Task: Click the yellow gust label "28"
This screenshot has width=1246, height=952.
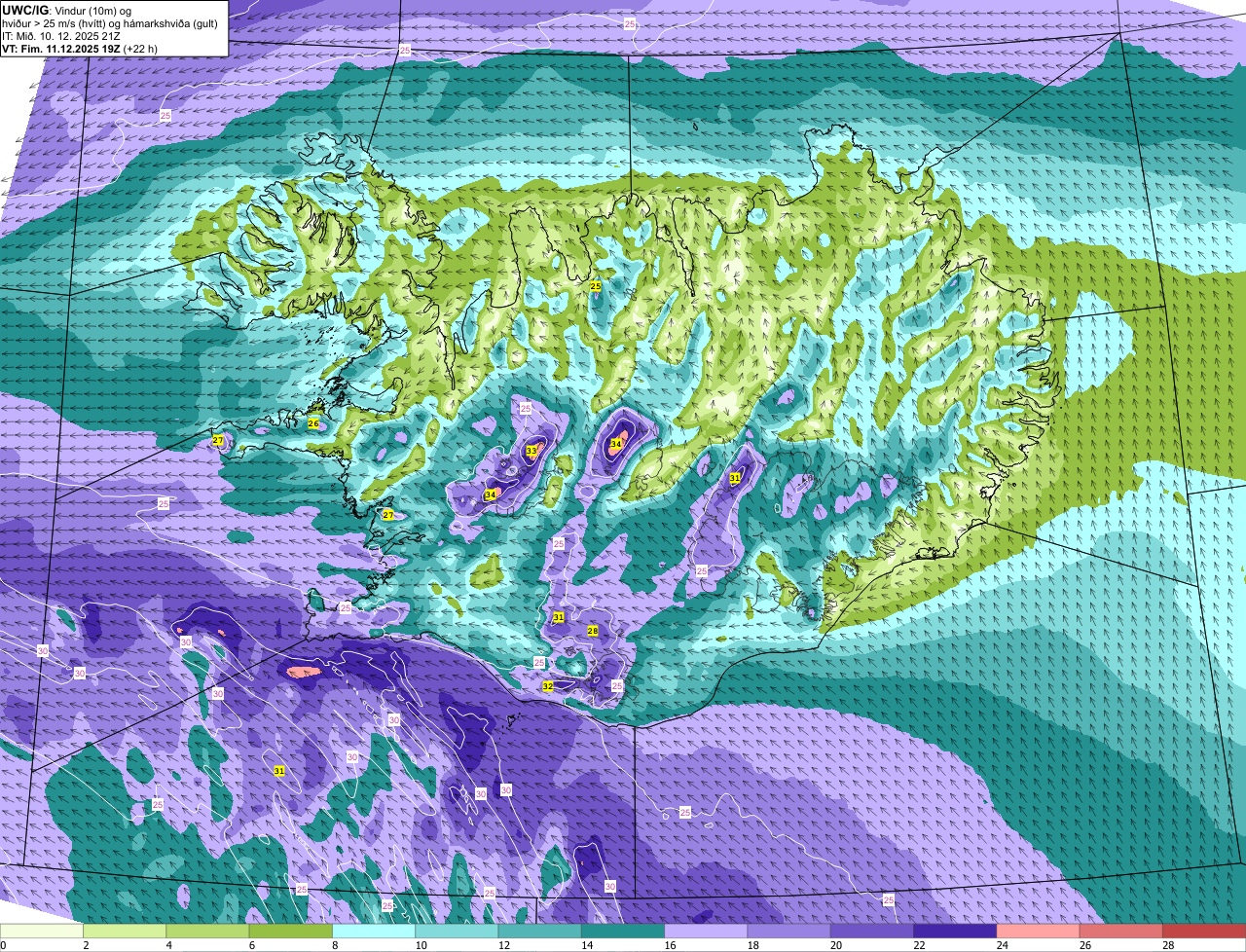Action: 593,631
